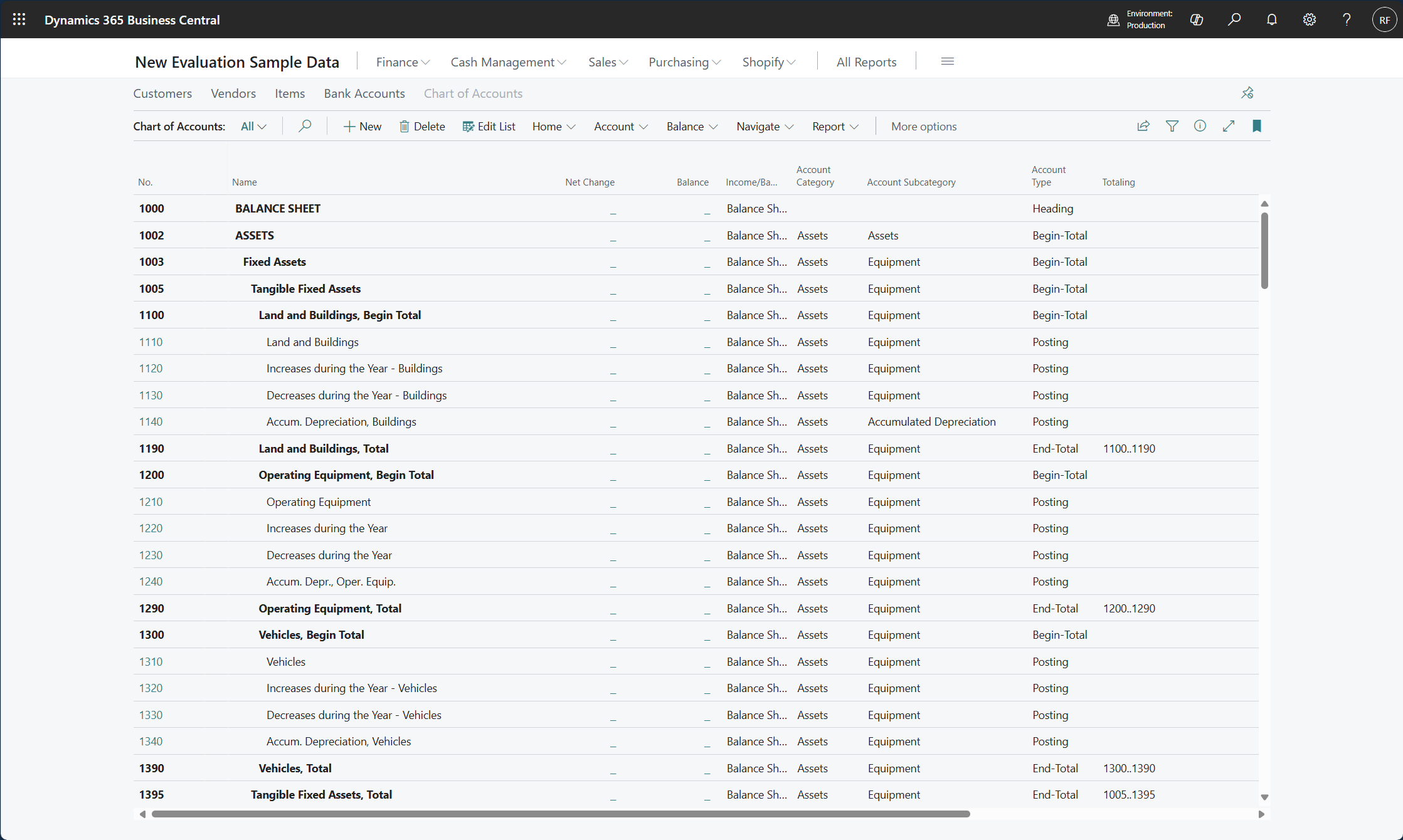1403x840 pixels.
Task: Click the scroll down arrow
Action: click(1264, 797)
